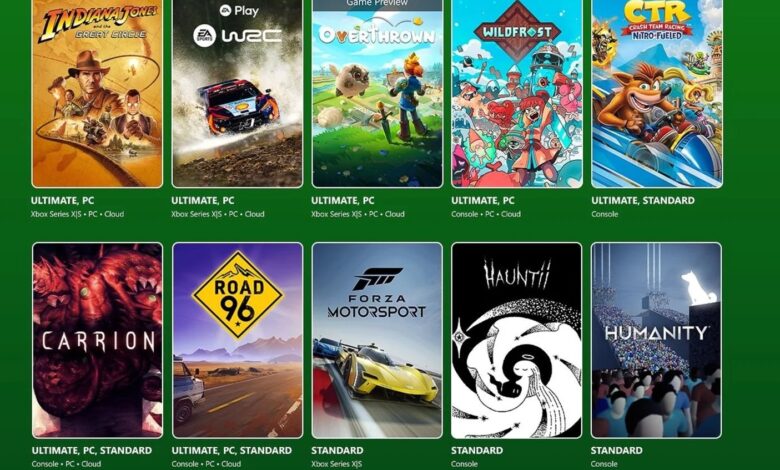Click 'ULTIMATE, PC' label under Indiana Jones

(x=63, y=201)
